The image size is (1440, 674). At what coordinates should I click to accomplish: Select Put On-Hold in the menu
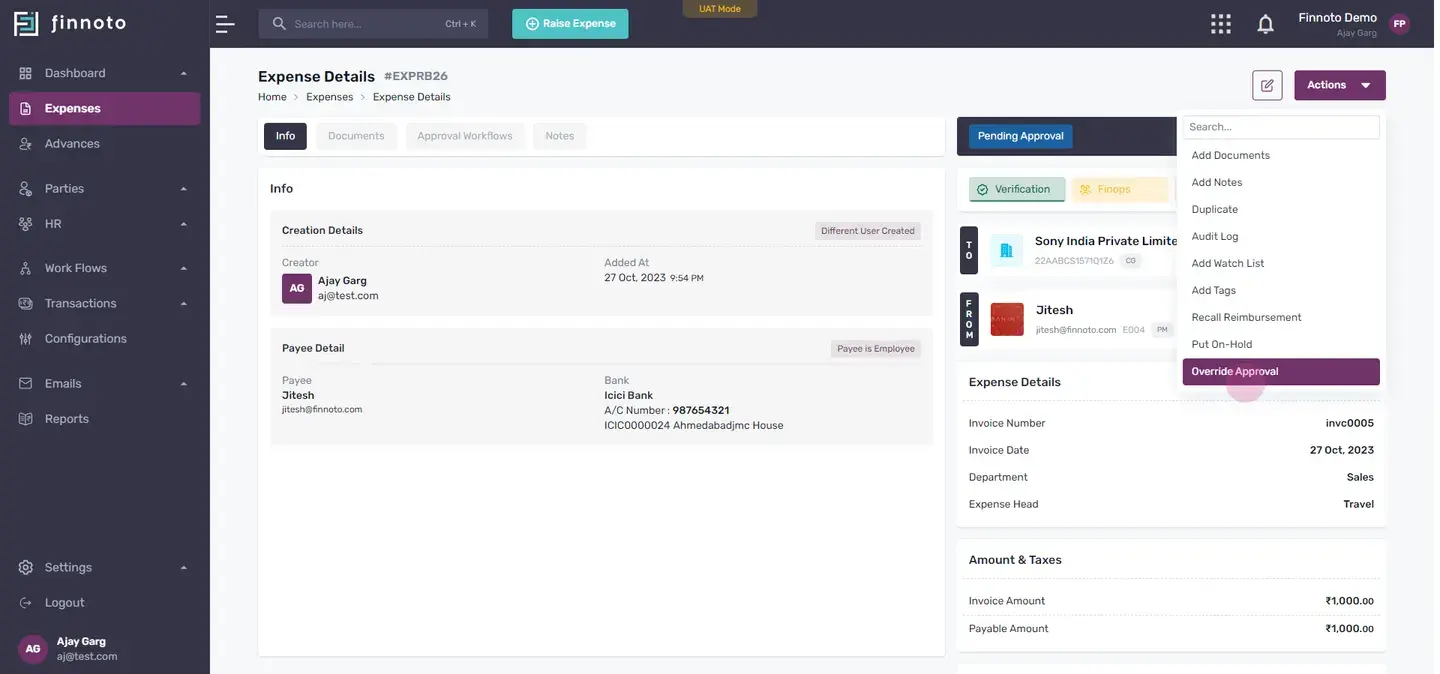tap(1281, 345)
